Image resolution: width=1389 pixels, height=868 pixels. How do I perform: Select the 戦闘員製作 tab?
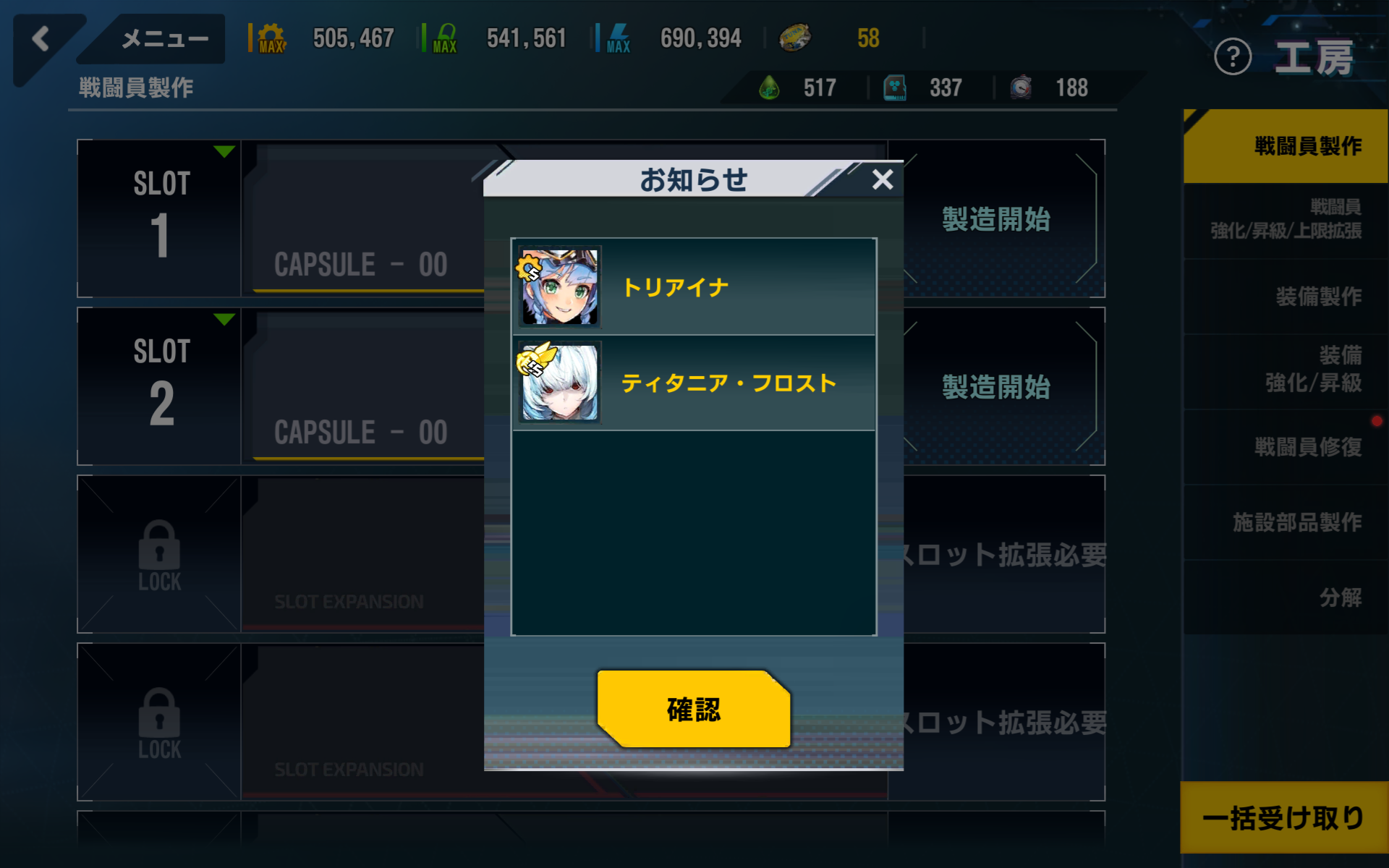(x=1286, y=146)
